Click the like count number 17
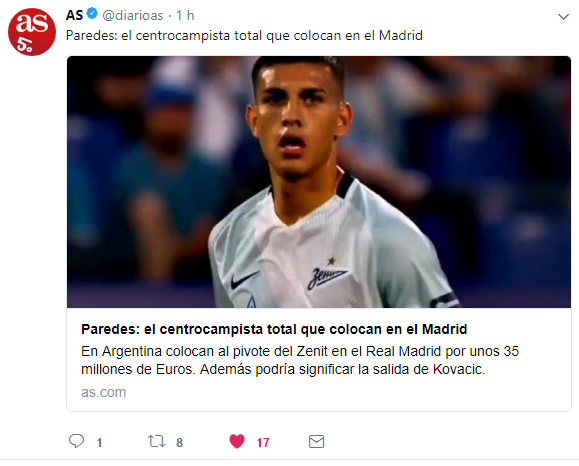The width and height of the screenshot is (579, 466). (263, 442)
